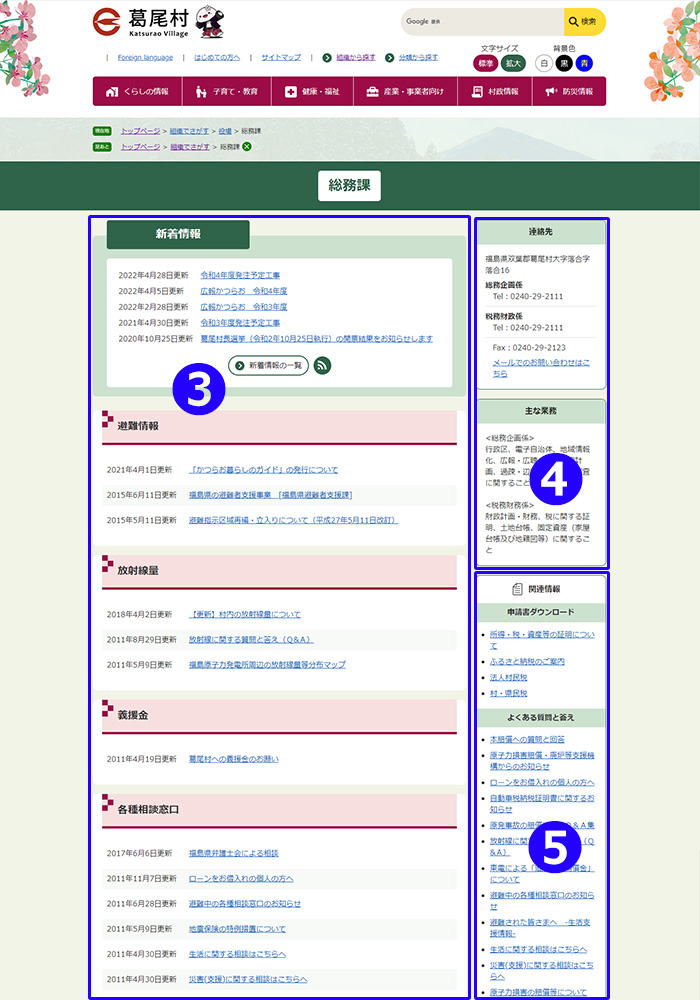Click 組織でさがす in the 現在地 breadcrumb row
700x1000 pixels.
(189, 131)
